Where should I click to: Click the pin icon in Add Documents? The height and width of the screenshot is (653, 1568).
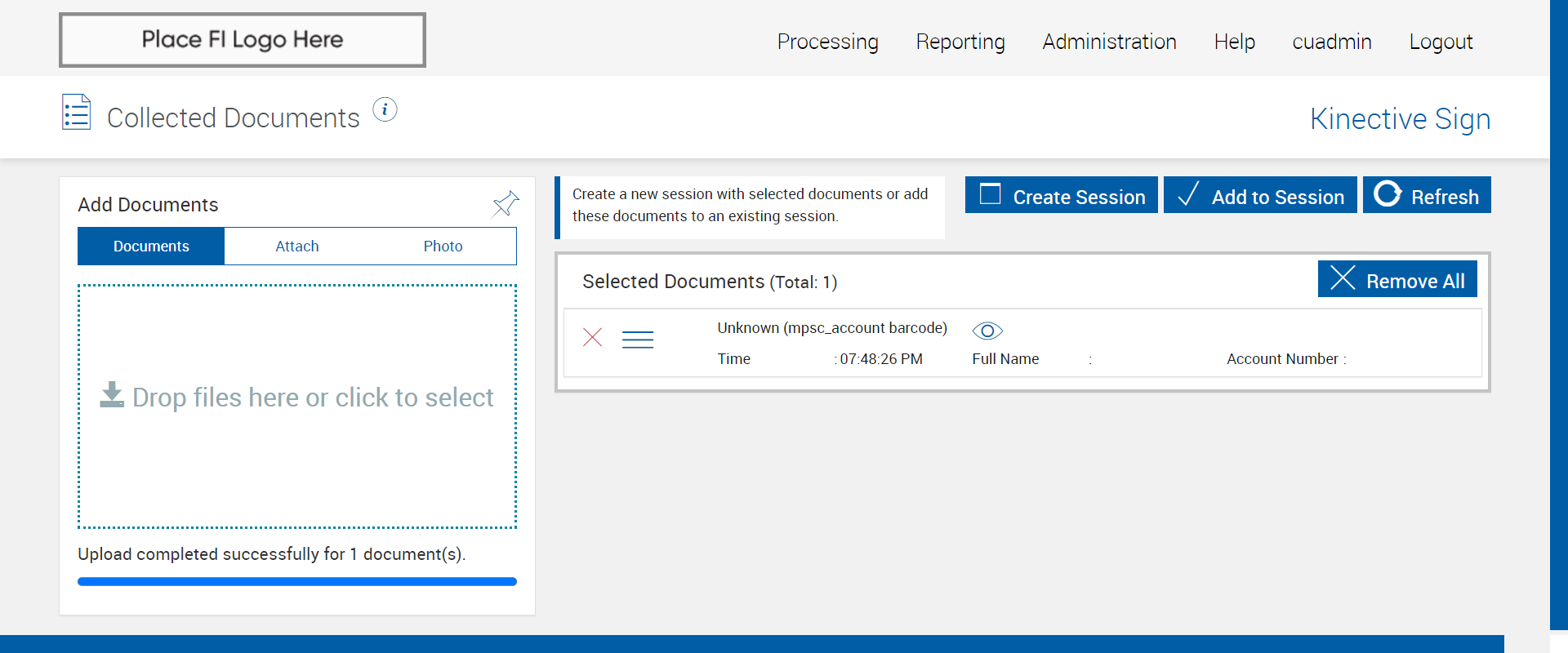click(x=506, y=203)
